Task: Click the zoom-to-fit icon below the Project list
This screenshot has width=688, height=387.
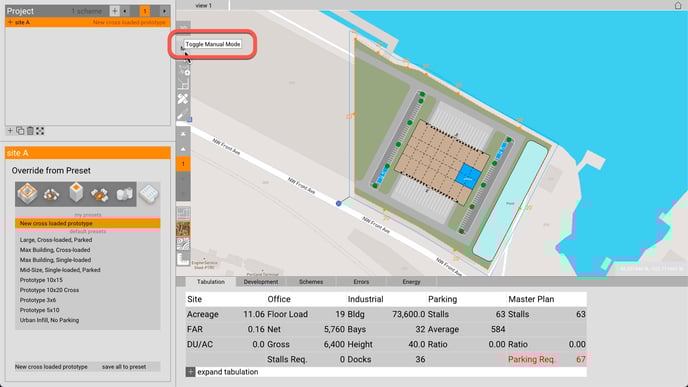Action: coord(40,131)
